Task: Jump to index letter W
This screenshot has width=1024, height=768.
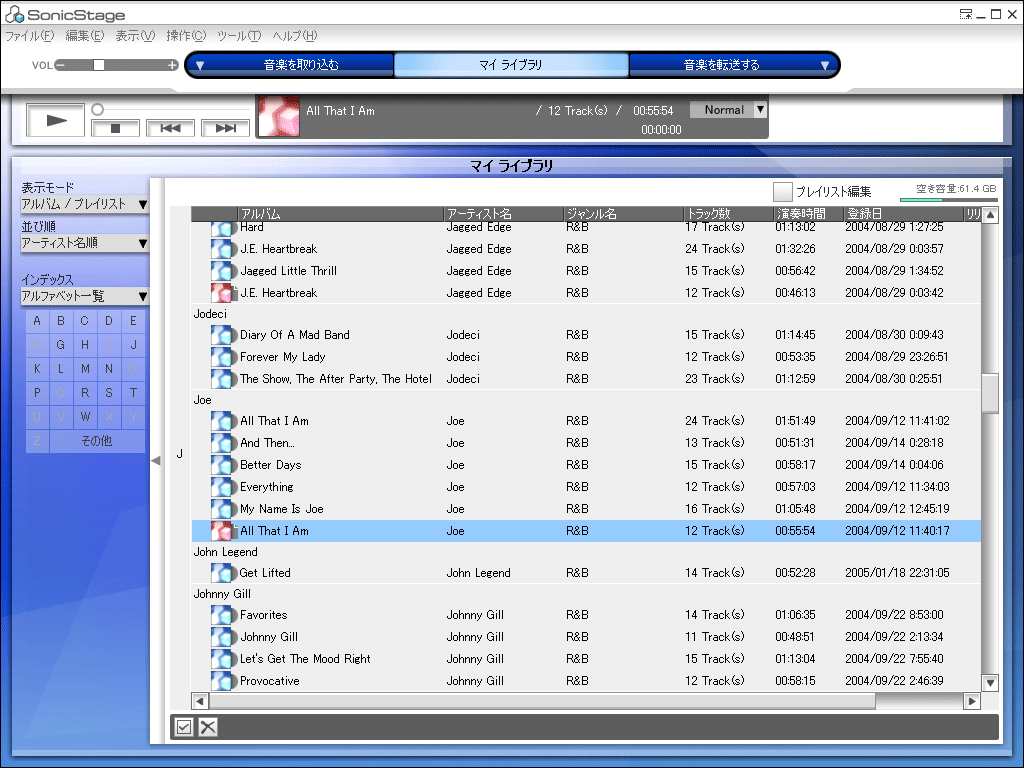Action: [x=85, y=417]
